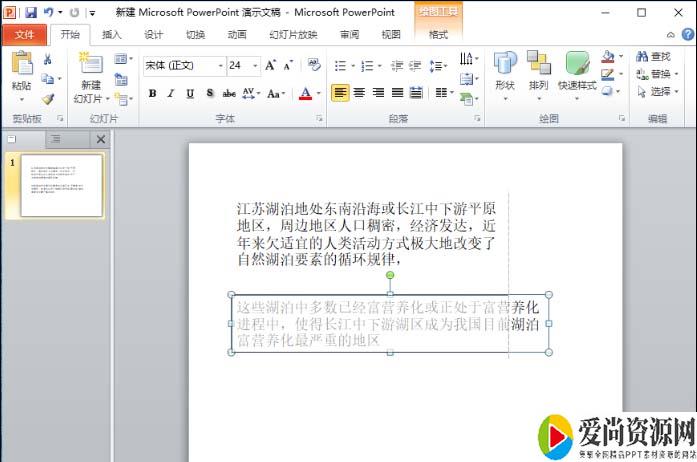Toggle italic text formatting

171,94
